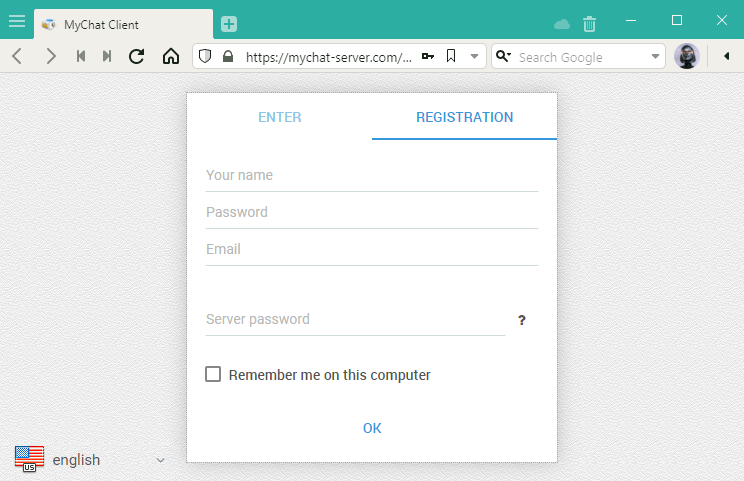The width and height of the screenshot is (744, 481).
Task: Open the Search Google engine dropdown
Action: [656, 57]
